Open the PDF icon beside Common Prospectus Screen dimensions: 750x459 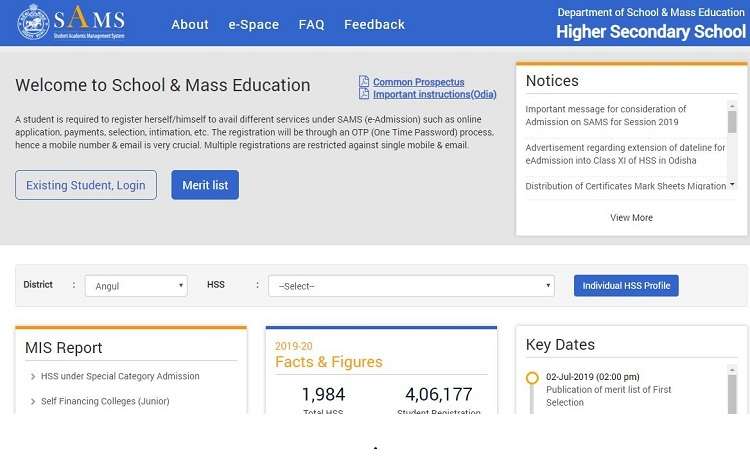tap(364, 81)
